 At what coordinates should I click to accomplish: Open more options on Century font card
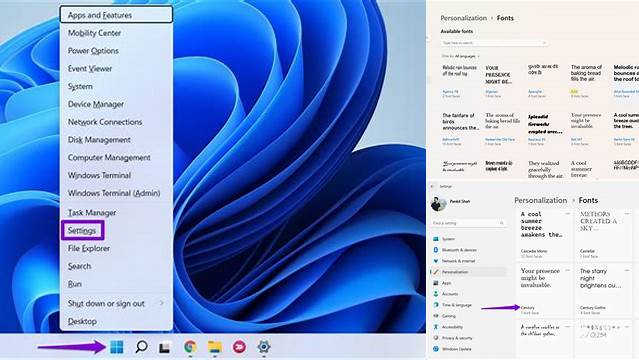coord(567,270)
